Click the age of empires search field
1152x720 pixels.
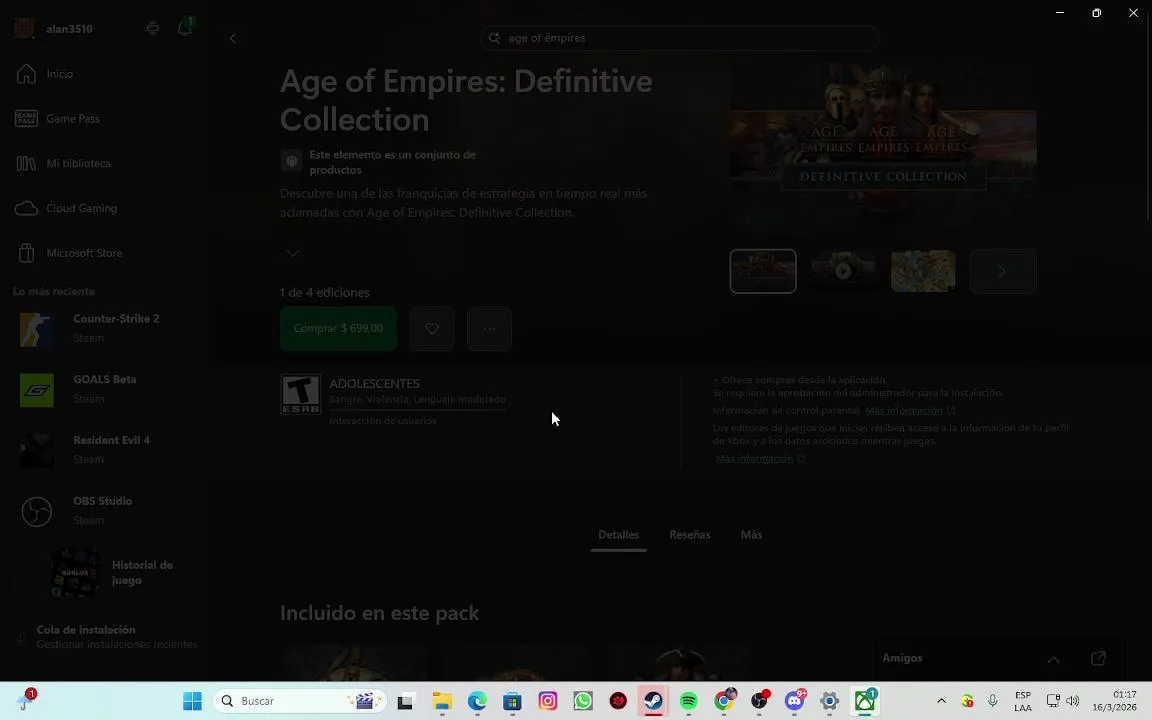[680, 38]
